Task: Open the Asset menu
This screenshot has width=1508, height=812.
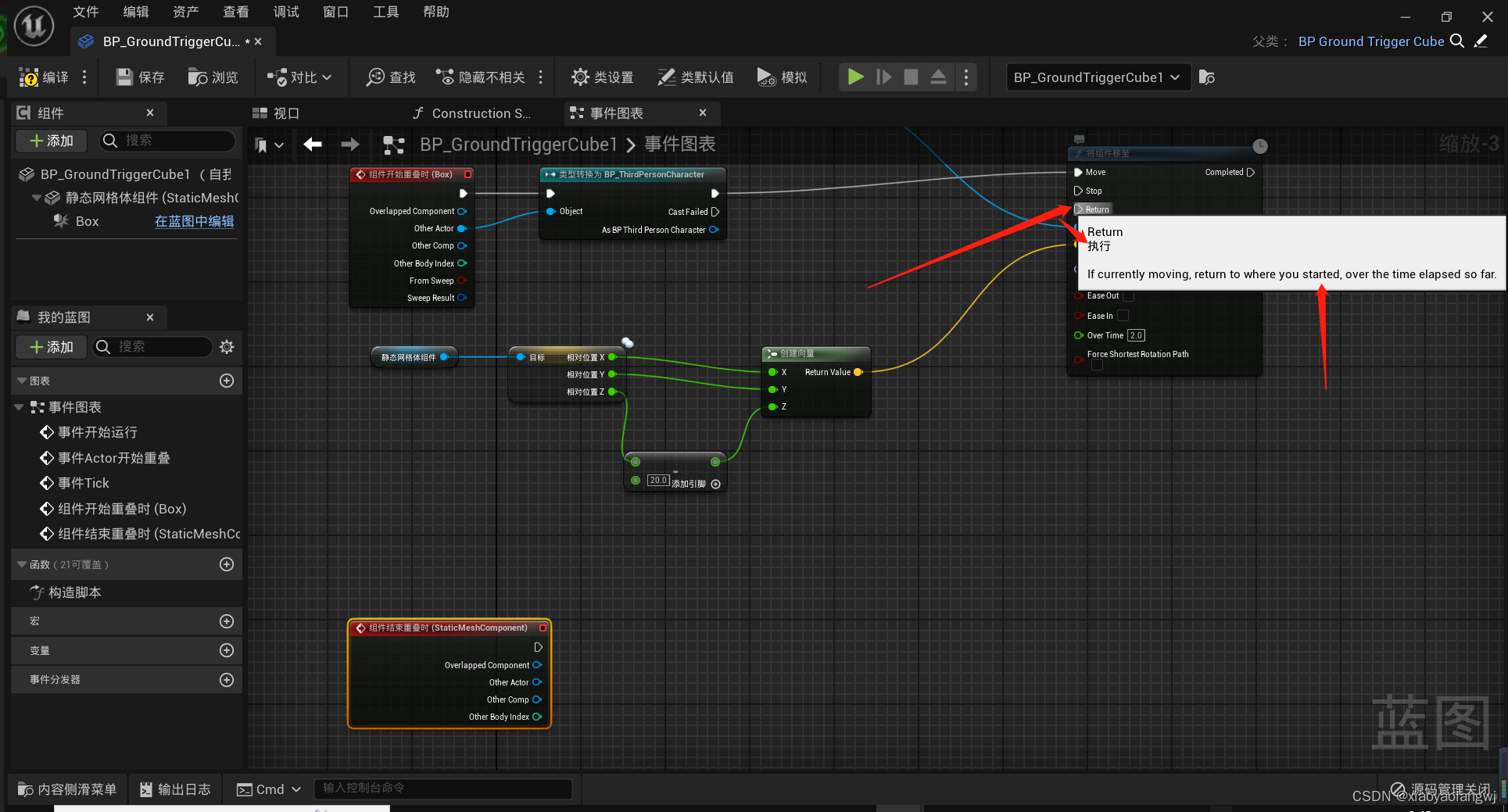Action: point(186,12)
